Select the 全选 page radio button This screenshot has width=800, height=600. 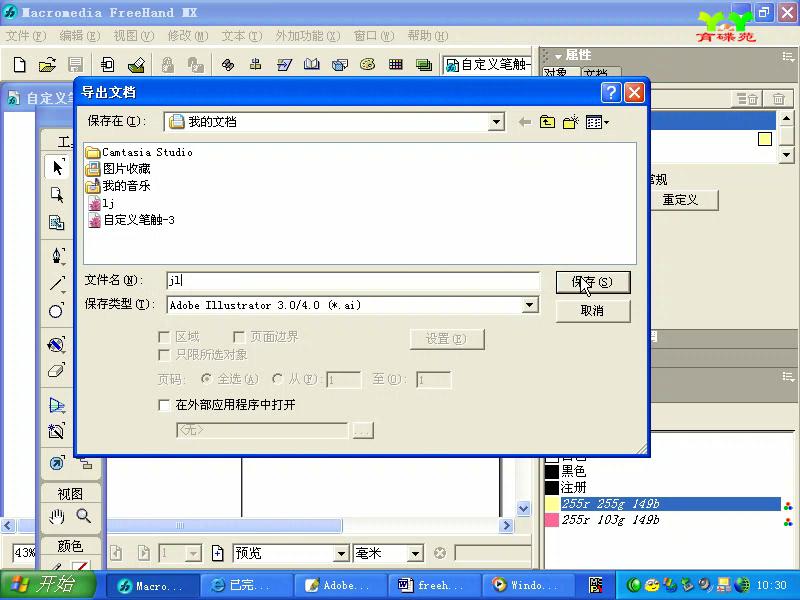pos(206,379)
